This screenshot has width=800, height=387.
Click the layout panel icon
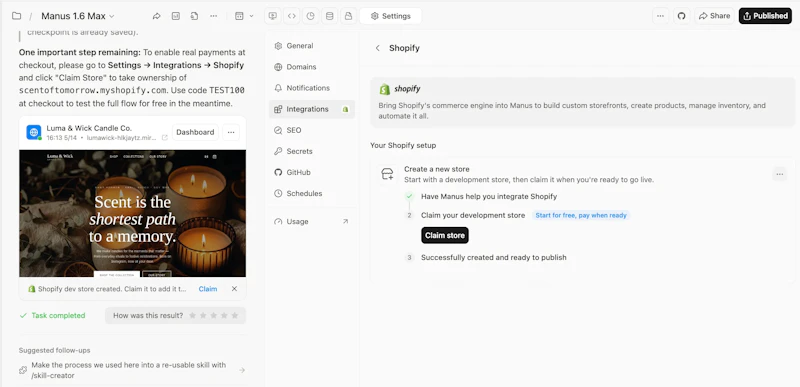point(239,16)
